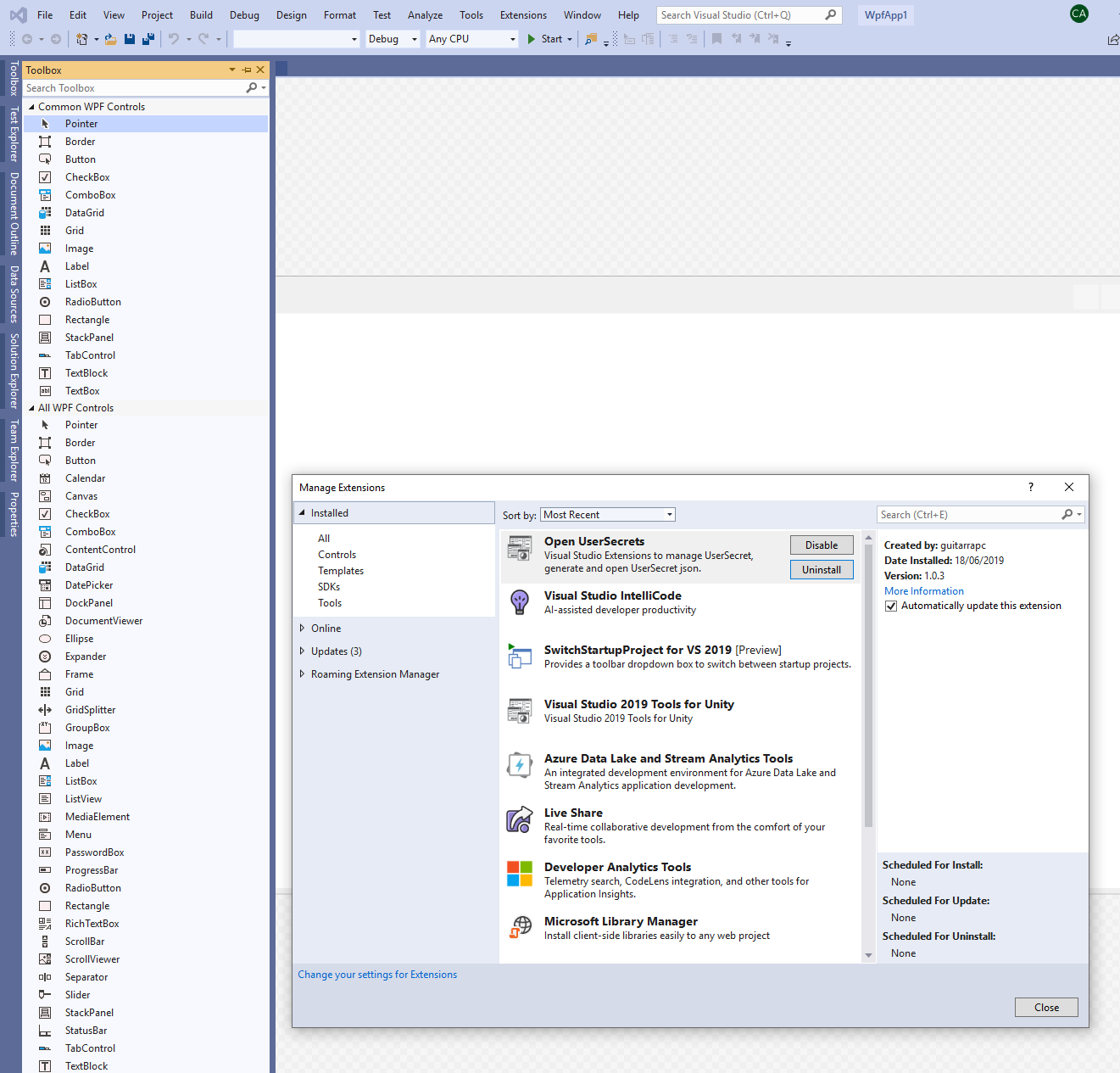Click the Save All toolbar icon

click(x=148, y=39)
